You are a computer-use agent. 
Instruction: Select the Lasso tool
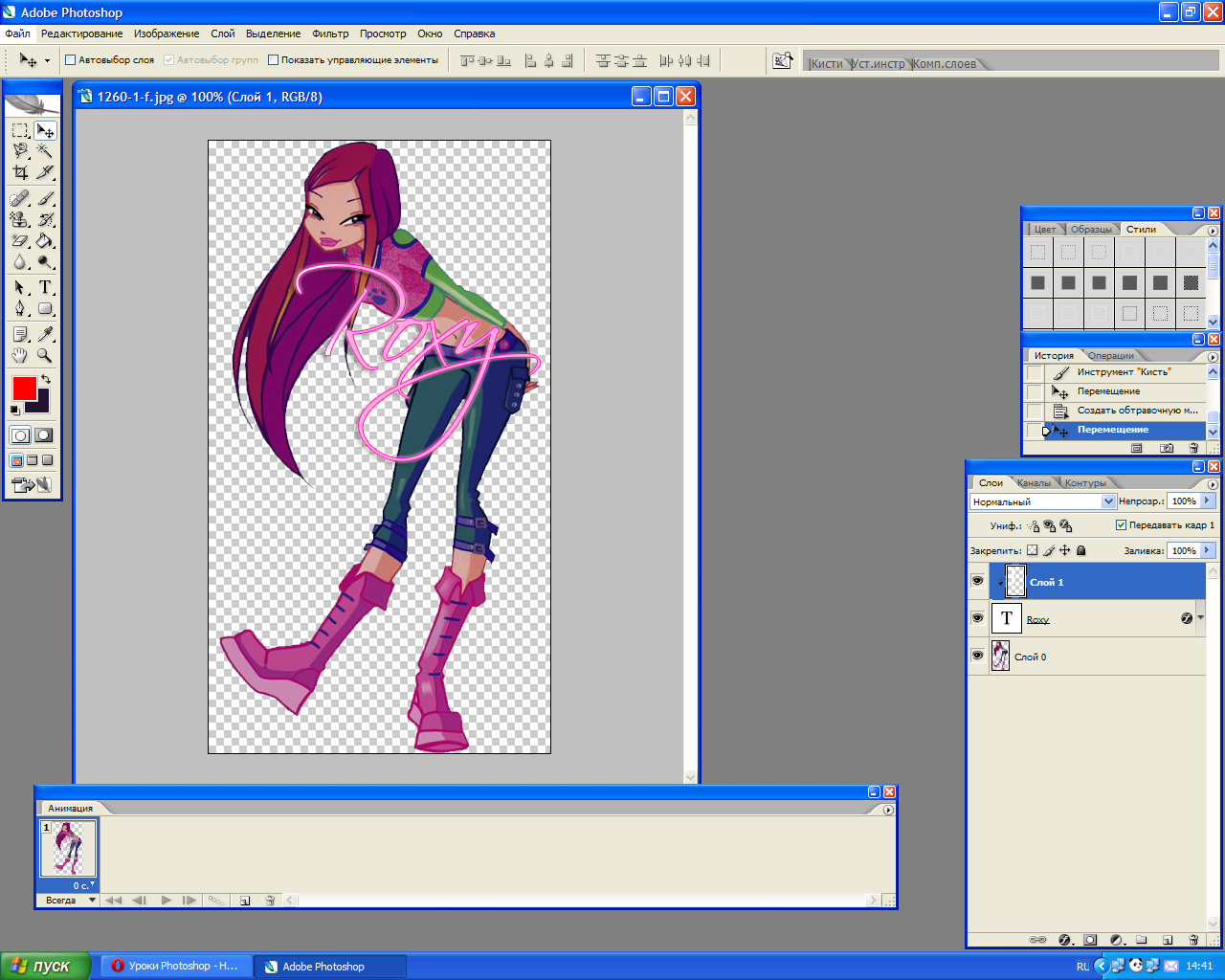click(x=20, y=151)
